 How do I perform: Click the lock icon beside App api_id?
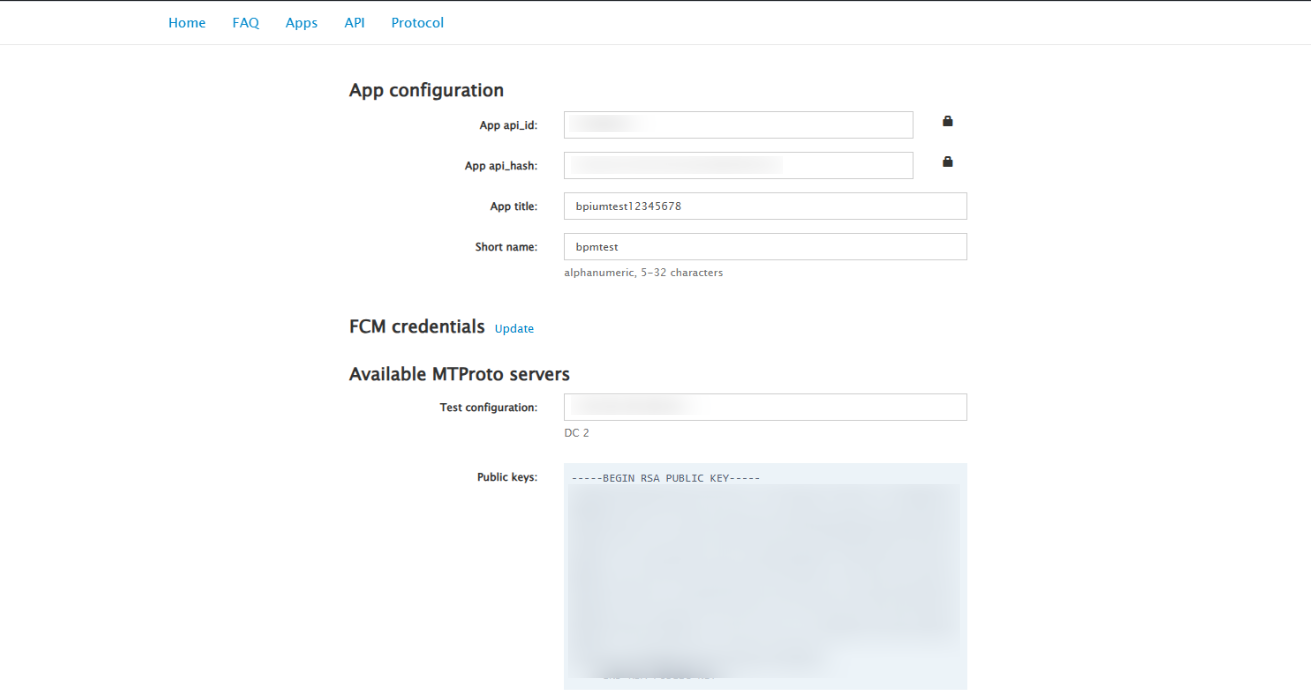(947, 121)
